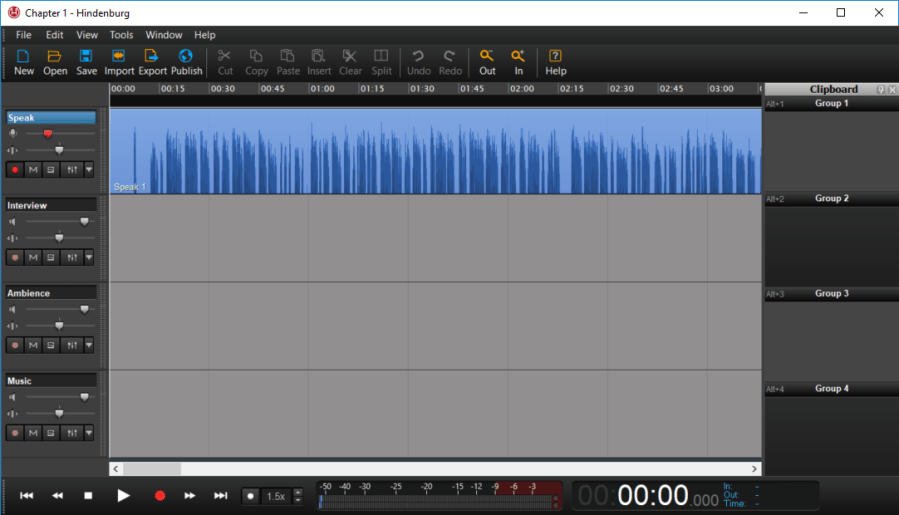Arm recording on the Music track
899x515 pixels.
pos(15,433)
